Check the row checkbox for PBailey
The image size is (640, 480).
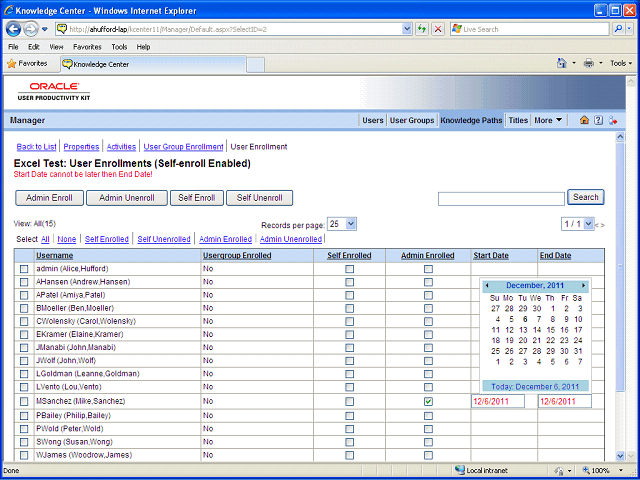pyautogui.click(x=24, y=416)
